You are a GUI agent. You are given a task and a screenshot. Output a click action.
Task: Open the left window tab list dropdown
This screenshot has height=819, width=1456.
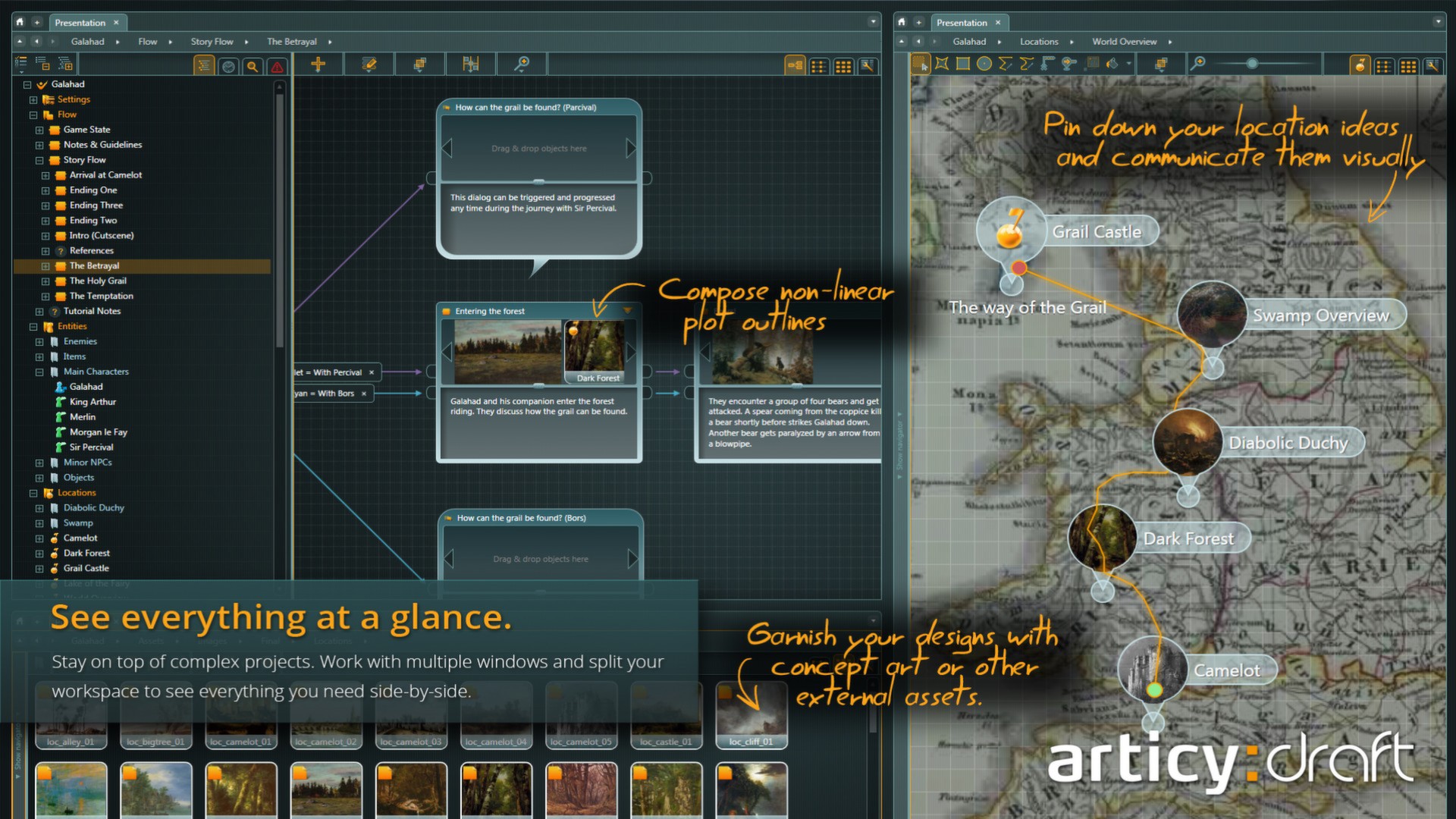pos(873,22)
